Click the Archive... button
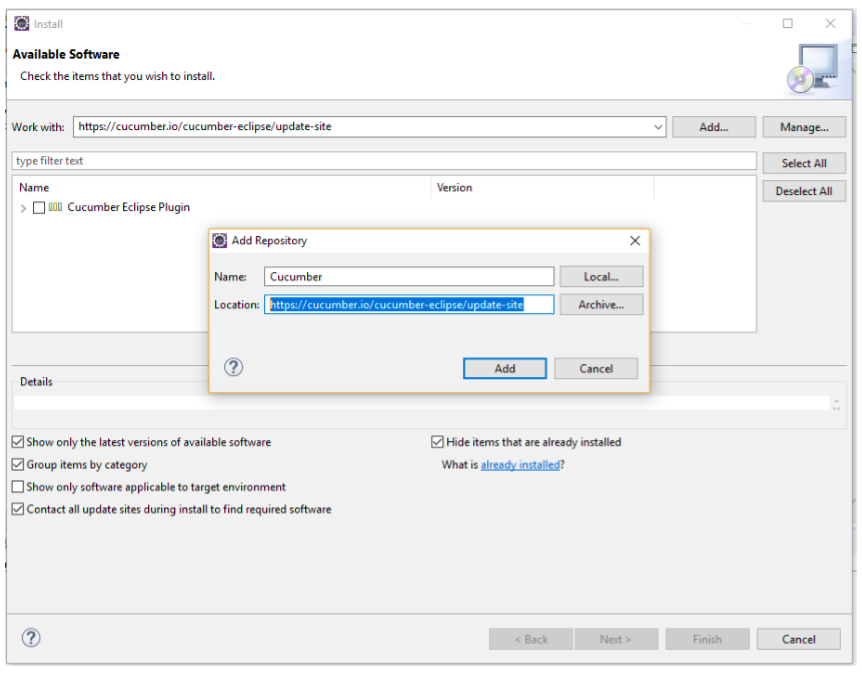Screen dimensions: 862x678 [601, 305]
